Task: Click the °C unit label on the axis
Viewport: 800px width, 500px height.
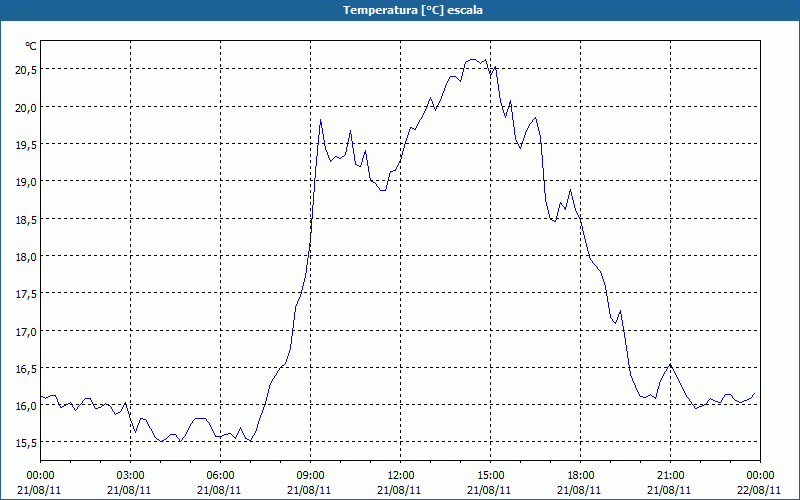Action: (x=31, y=46)
